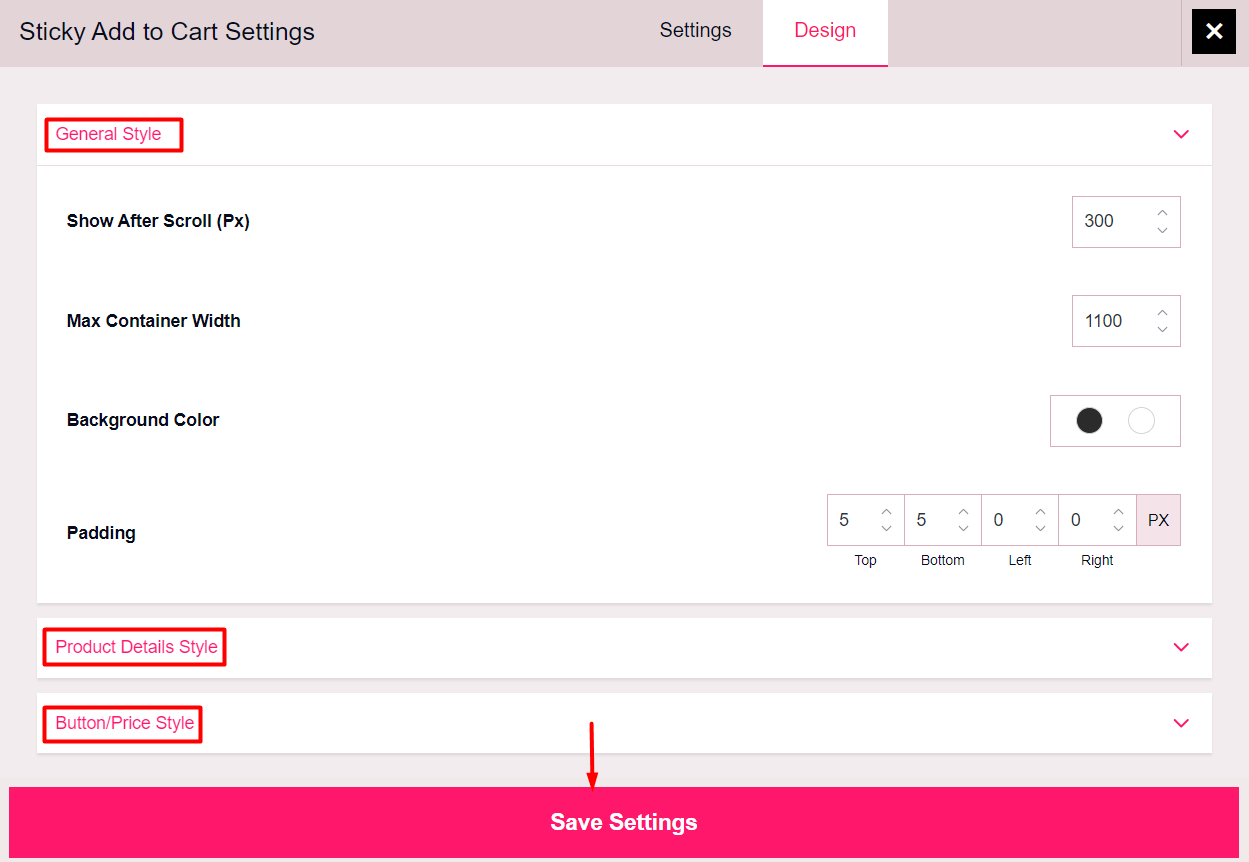Select the white background color swatch
Viewport: 1249px width, 862px height.
(1141, 421)
